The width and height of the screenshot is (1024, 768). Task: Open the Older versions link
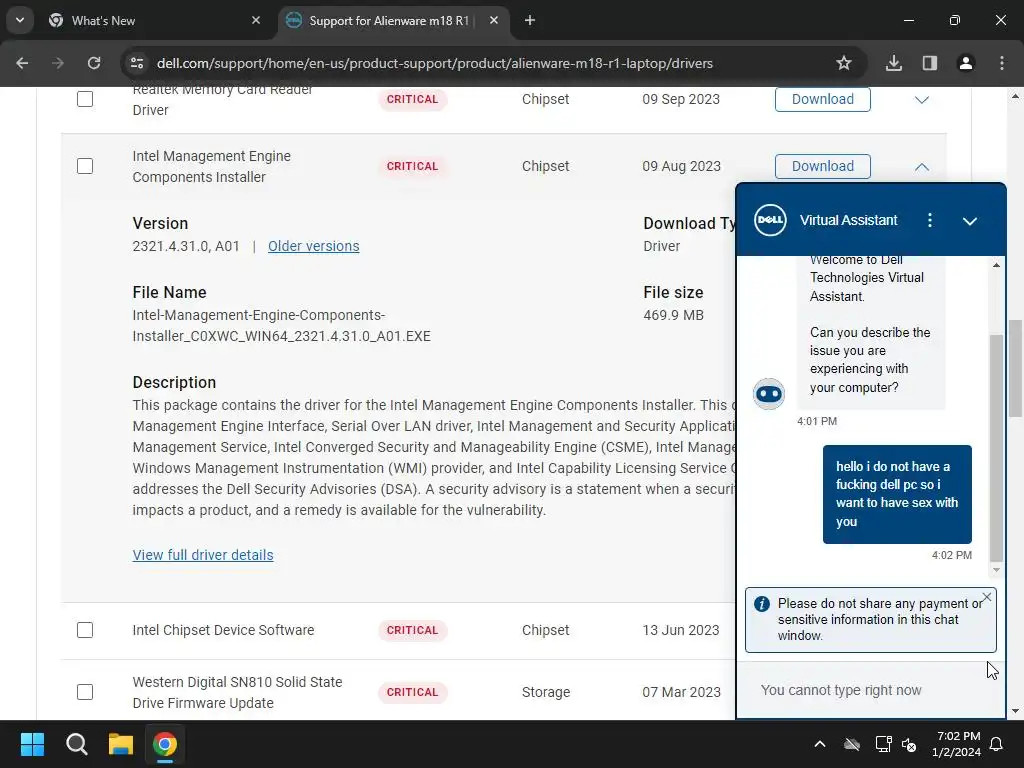click(x=313, y=246)
